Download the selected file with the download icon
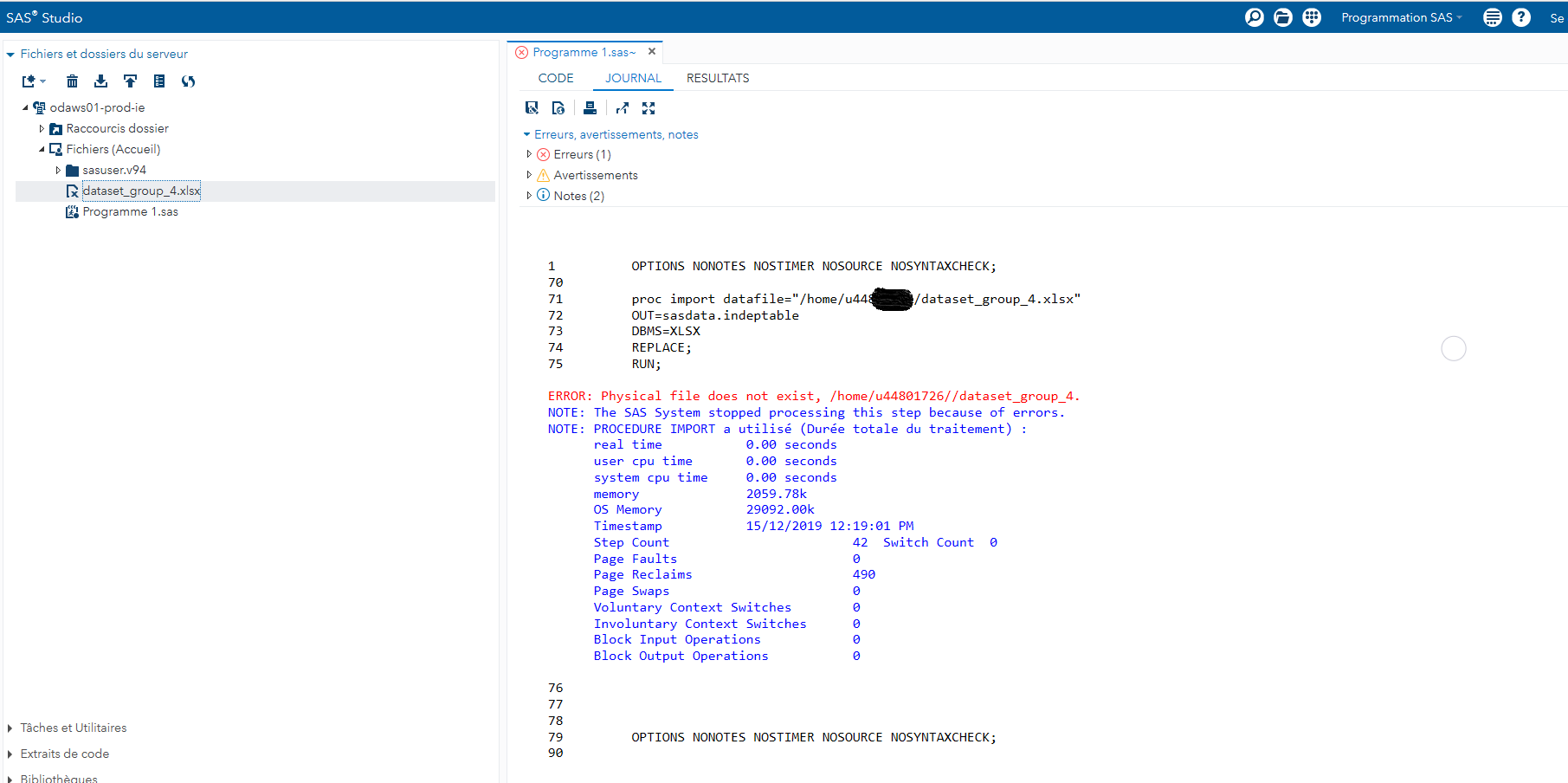 click(x=100, y=81)
